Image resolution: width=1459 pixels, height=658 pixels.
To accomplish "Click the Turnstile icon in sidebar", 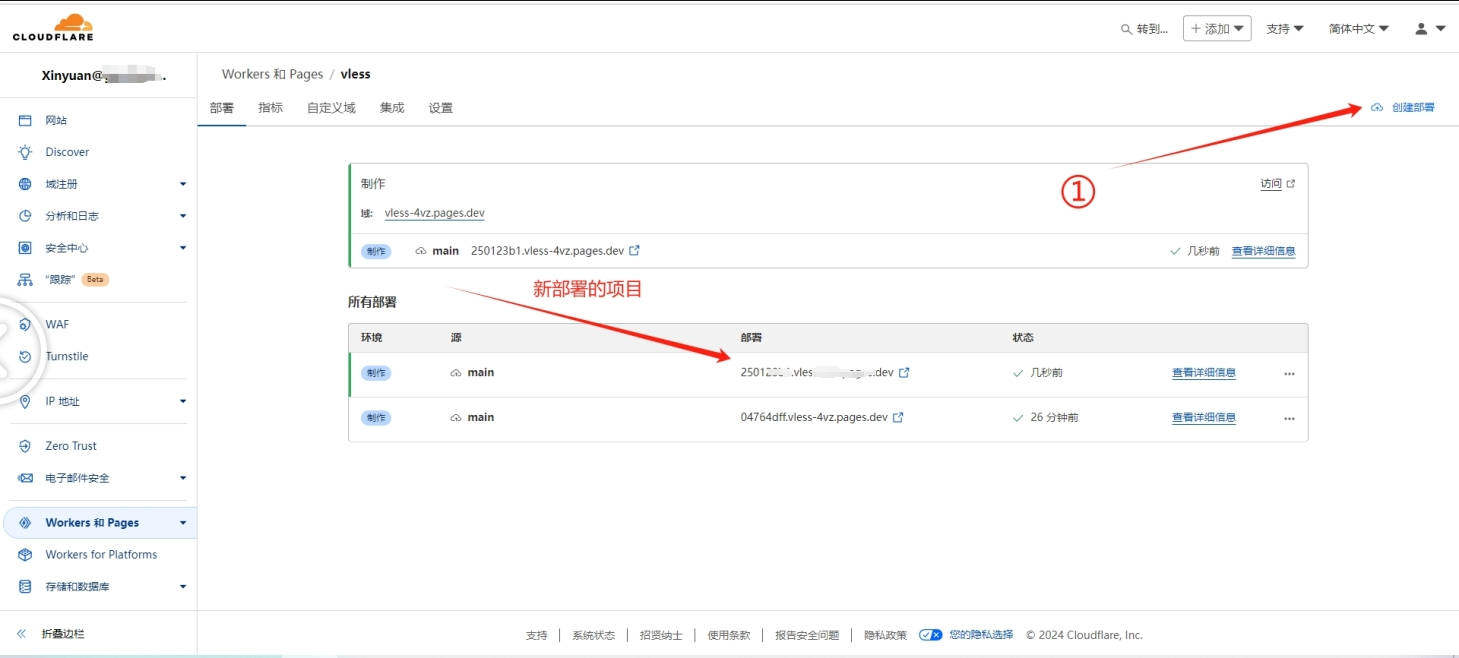I will (x=25, y=356).
